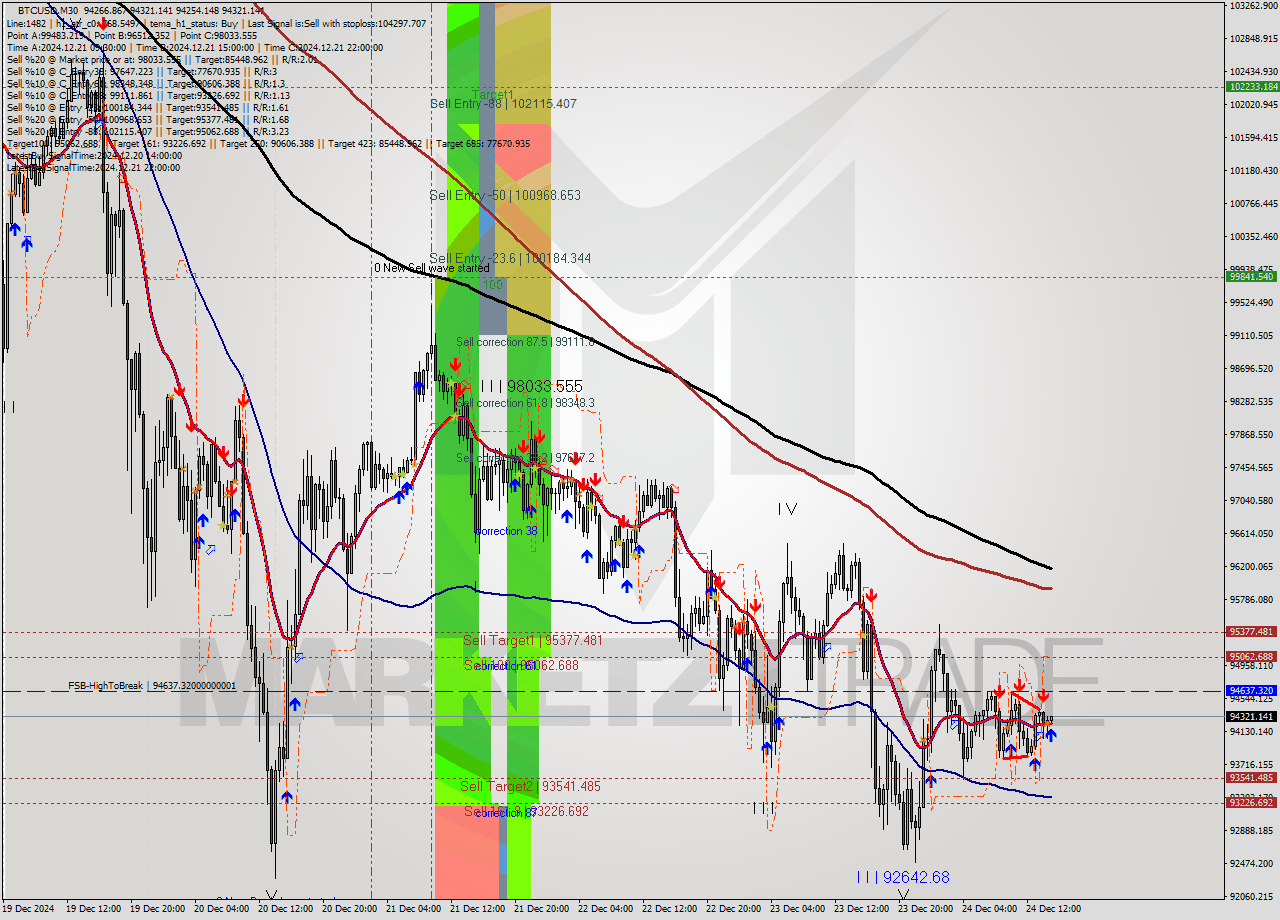Click the 'Sell correction 87.5 | 99111.8' label
The height and width of the screenshot is (920, 1280).
point(526,342)
